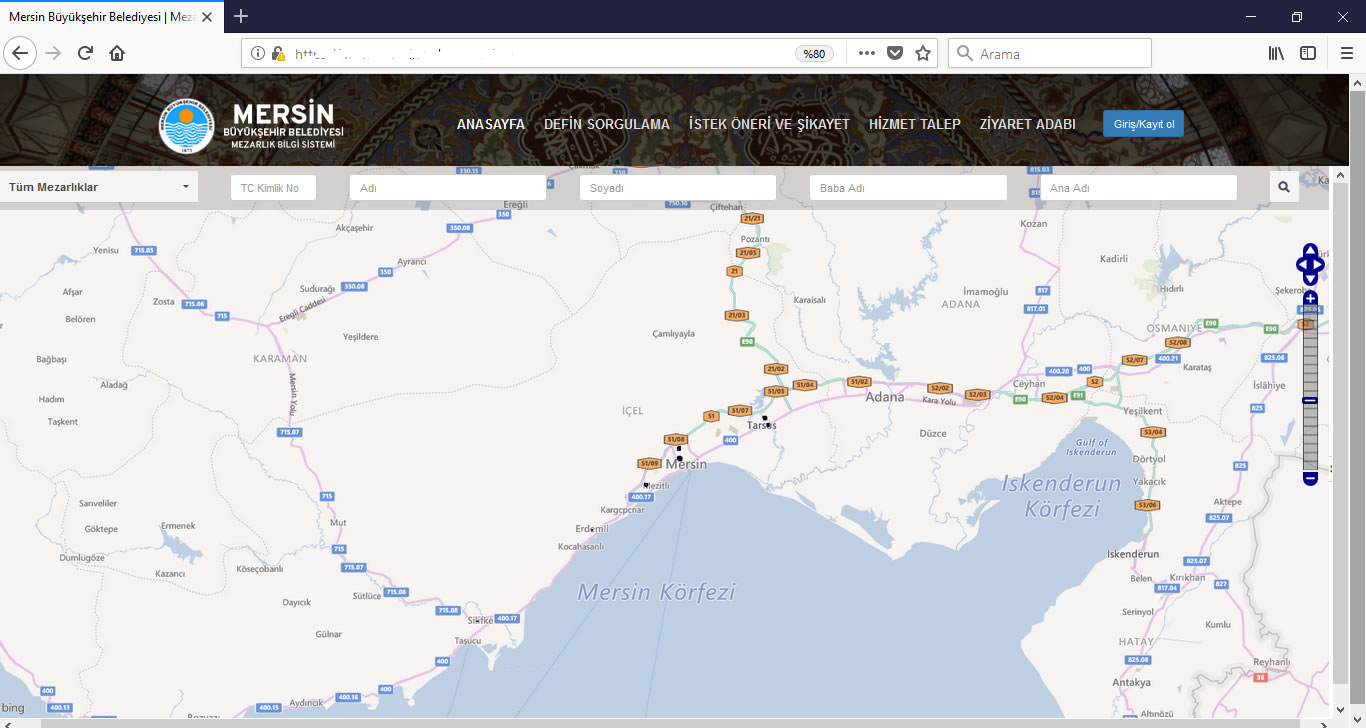Pan the map right with the arrow

coord(1319,264)
